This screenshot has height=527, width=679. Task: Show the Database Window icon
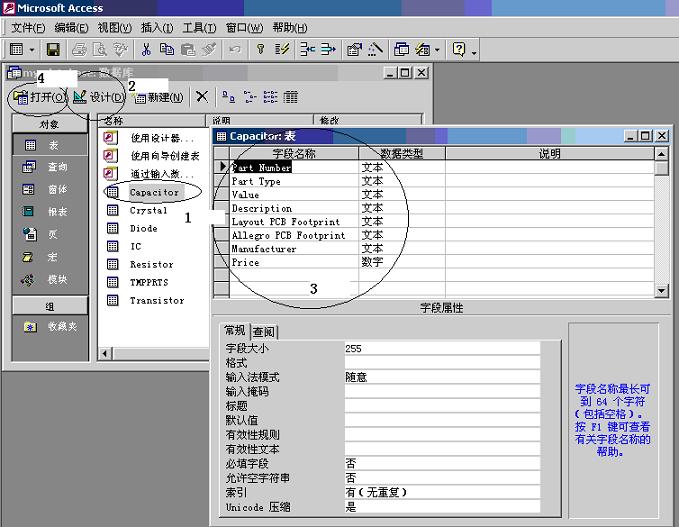pyautogui.click(x=401, y=49)
